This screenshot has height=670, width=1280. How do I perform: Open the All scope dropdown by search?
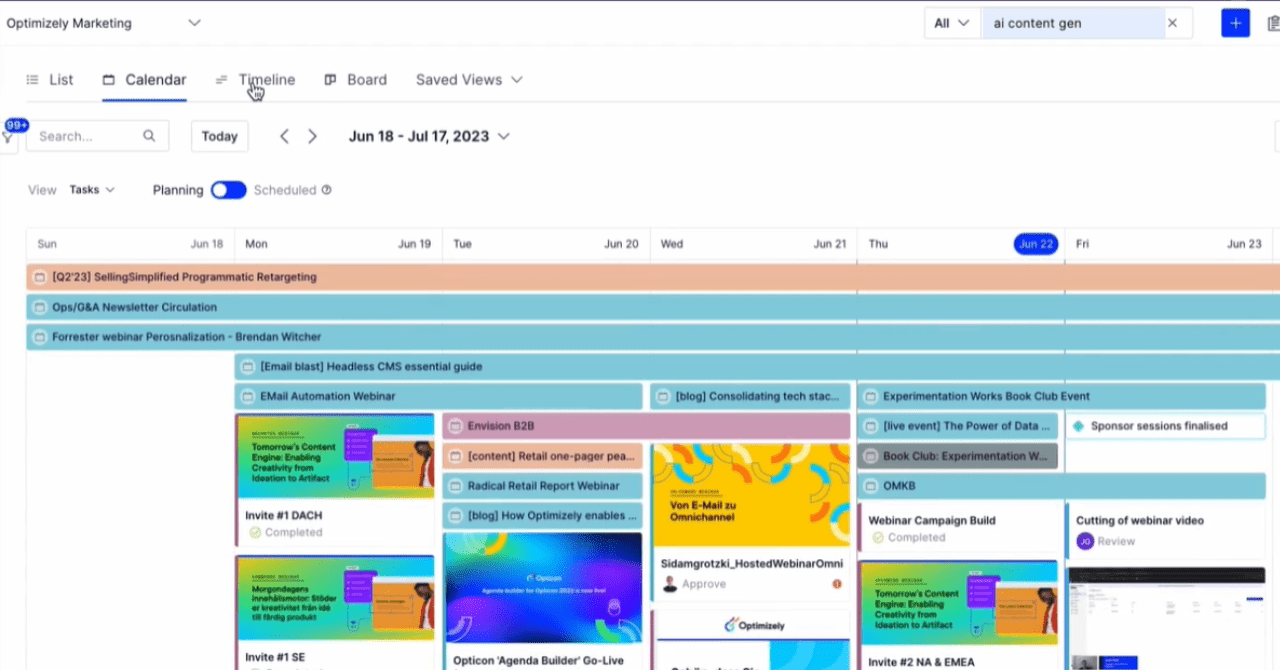951,23
